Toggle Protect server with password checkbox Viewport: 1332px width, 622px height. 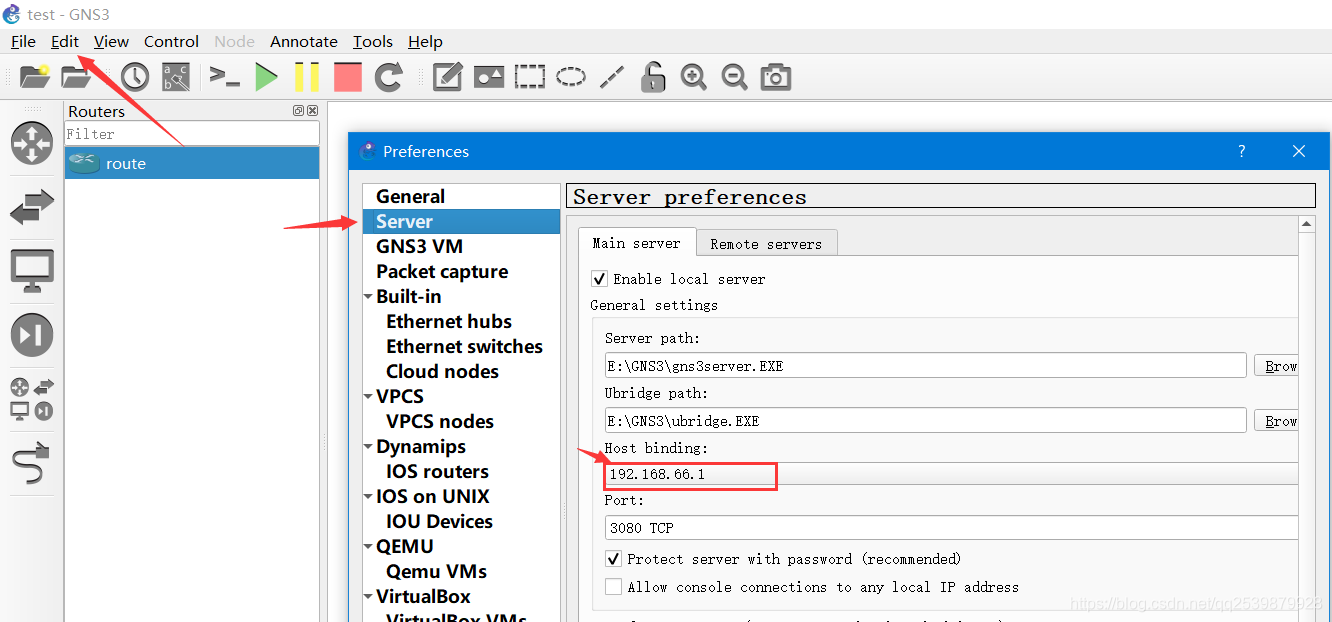613,559
